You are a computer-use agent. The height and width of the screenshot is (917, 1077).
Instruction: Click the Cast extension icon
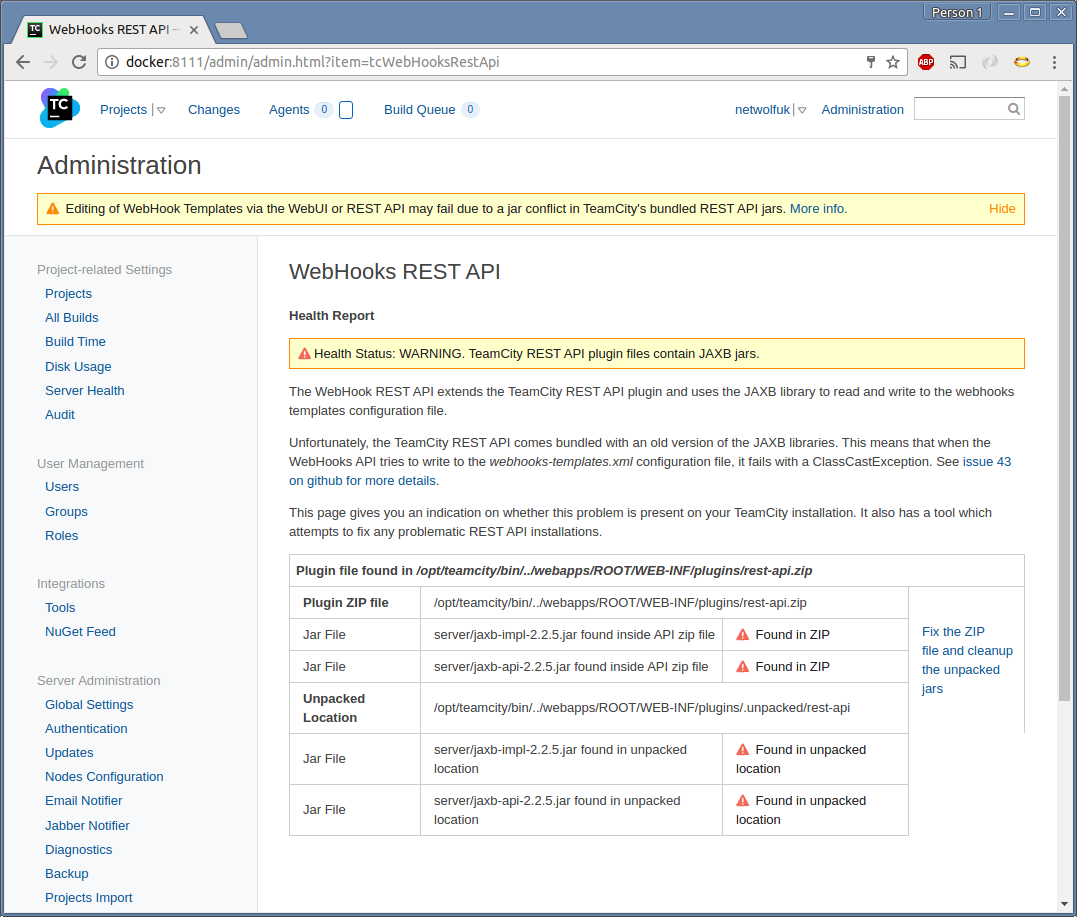[957, 63]
